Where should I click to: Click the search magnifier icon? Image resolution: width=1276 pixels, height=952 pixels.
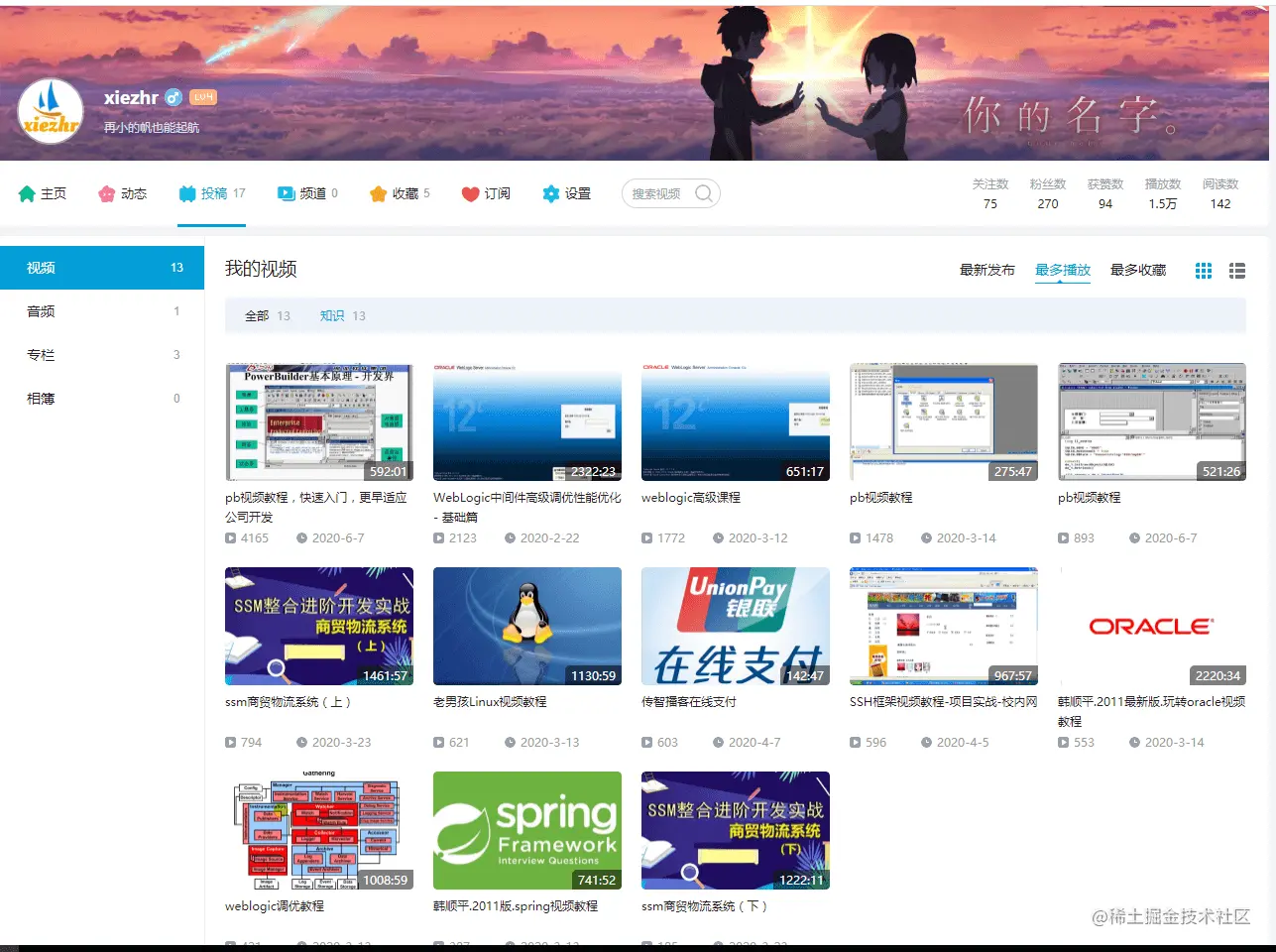703,193
